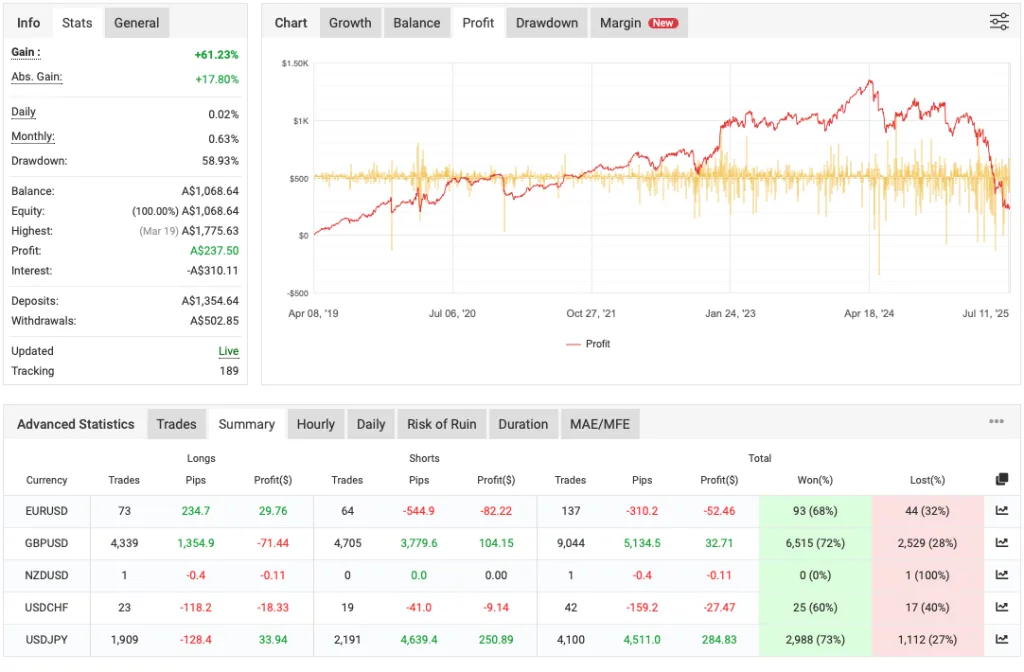Open the USDCHF chart icon
This screenshot has height=672, width=1024.
[1001, 607]
